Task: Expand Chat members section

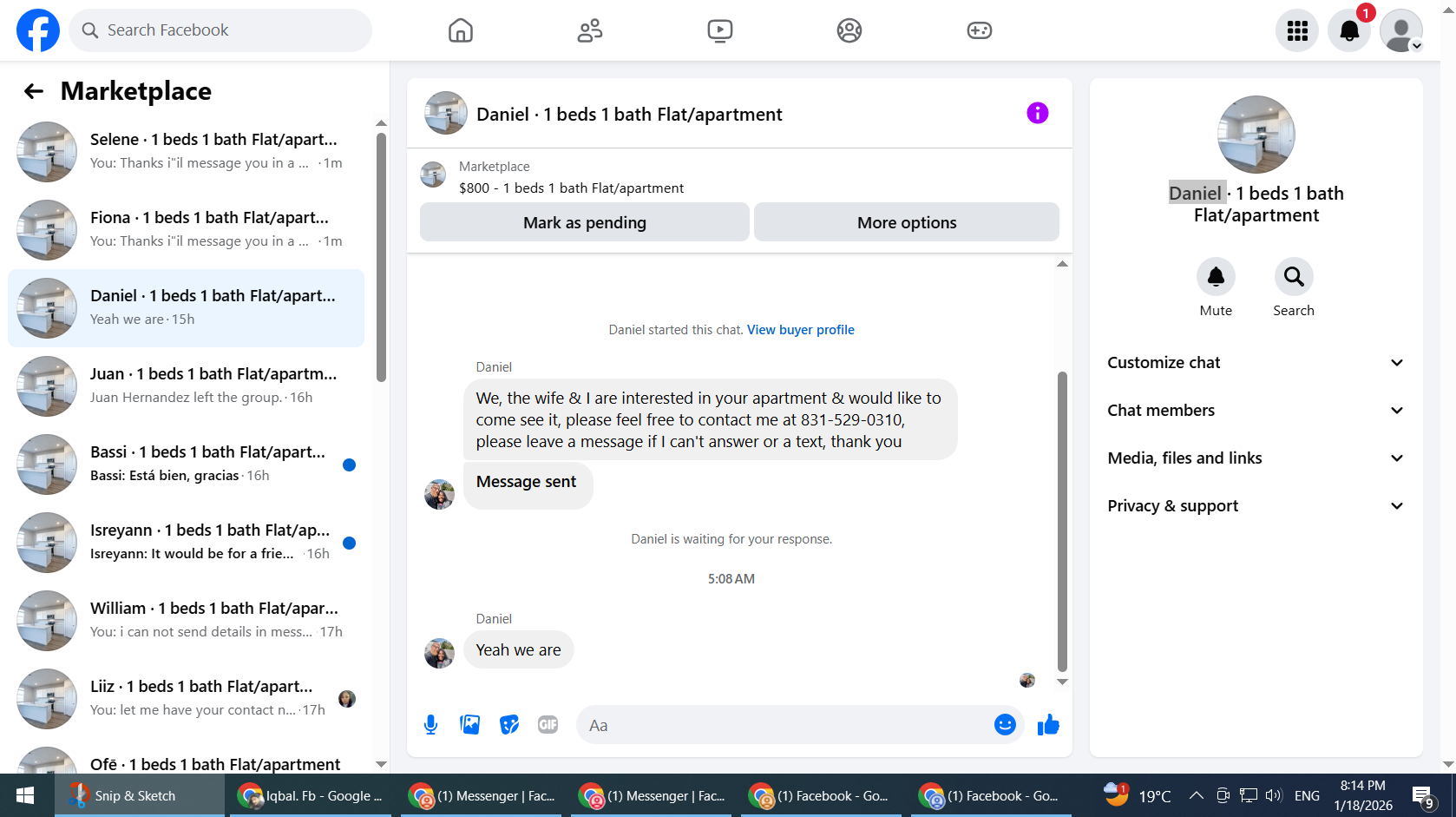Action: (x=1256, y=411)
